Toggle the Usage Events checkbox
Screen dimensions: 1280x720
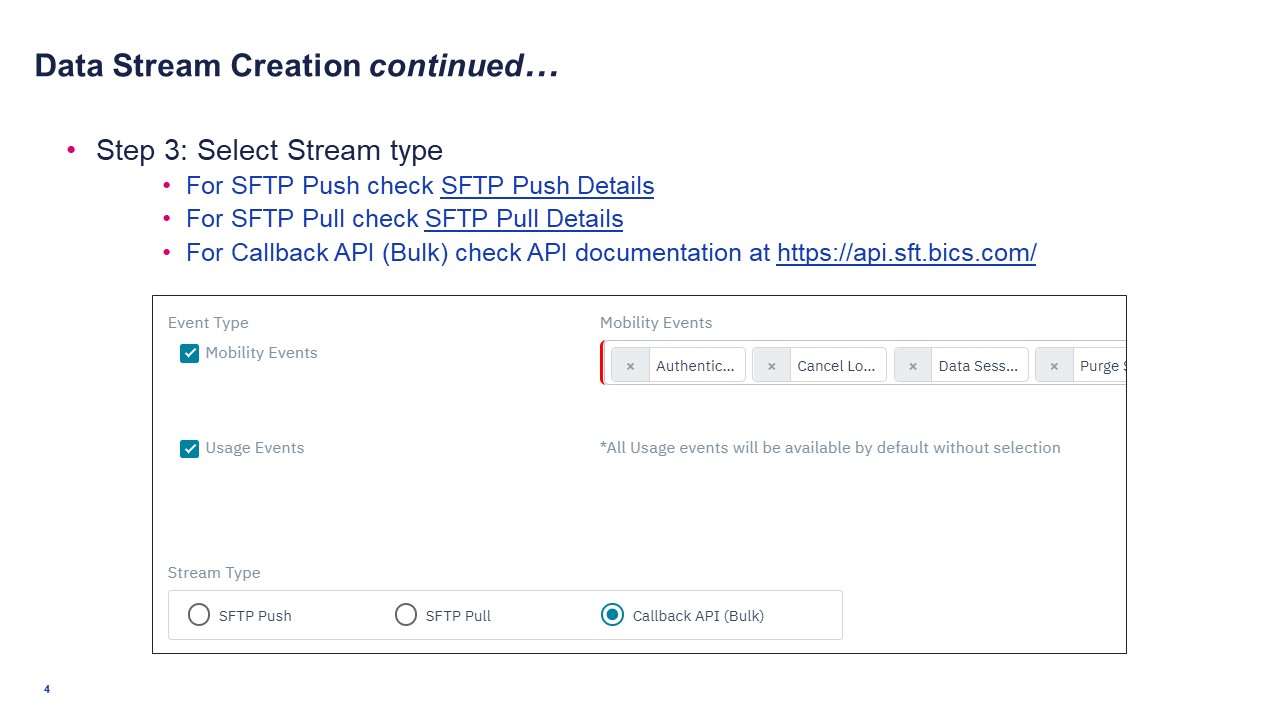coord(189,449)
